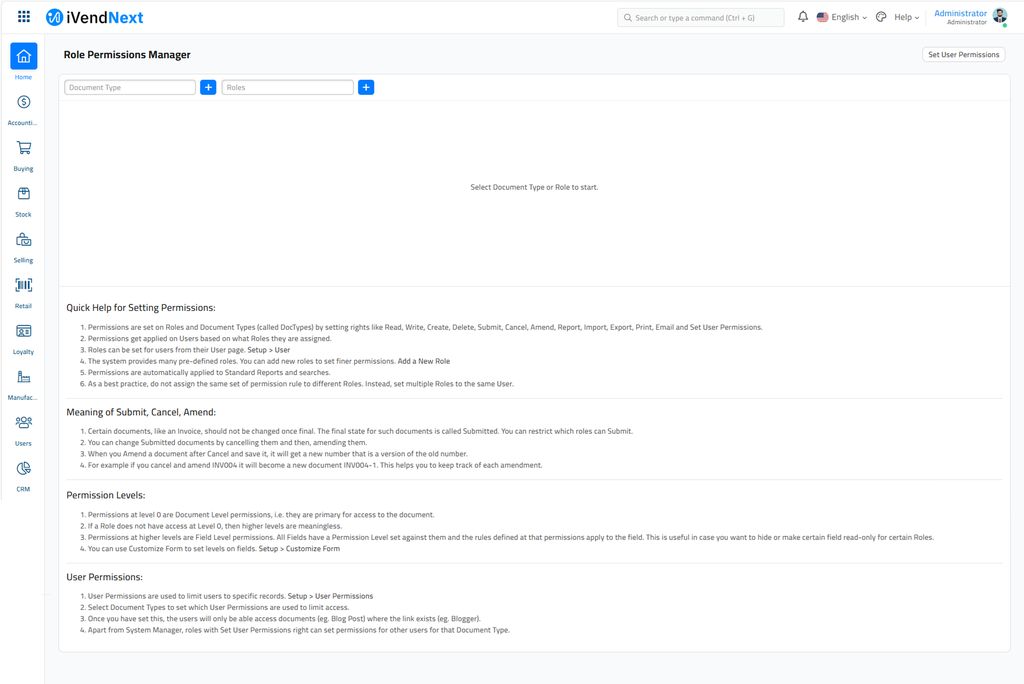Select the Home icon in the sidebar
Screen dimensions: 1024x684
(22, 57)
